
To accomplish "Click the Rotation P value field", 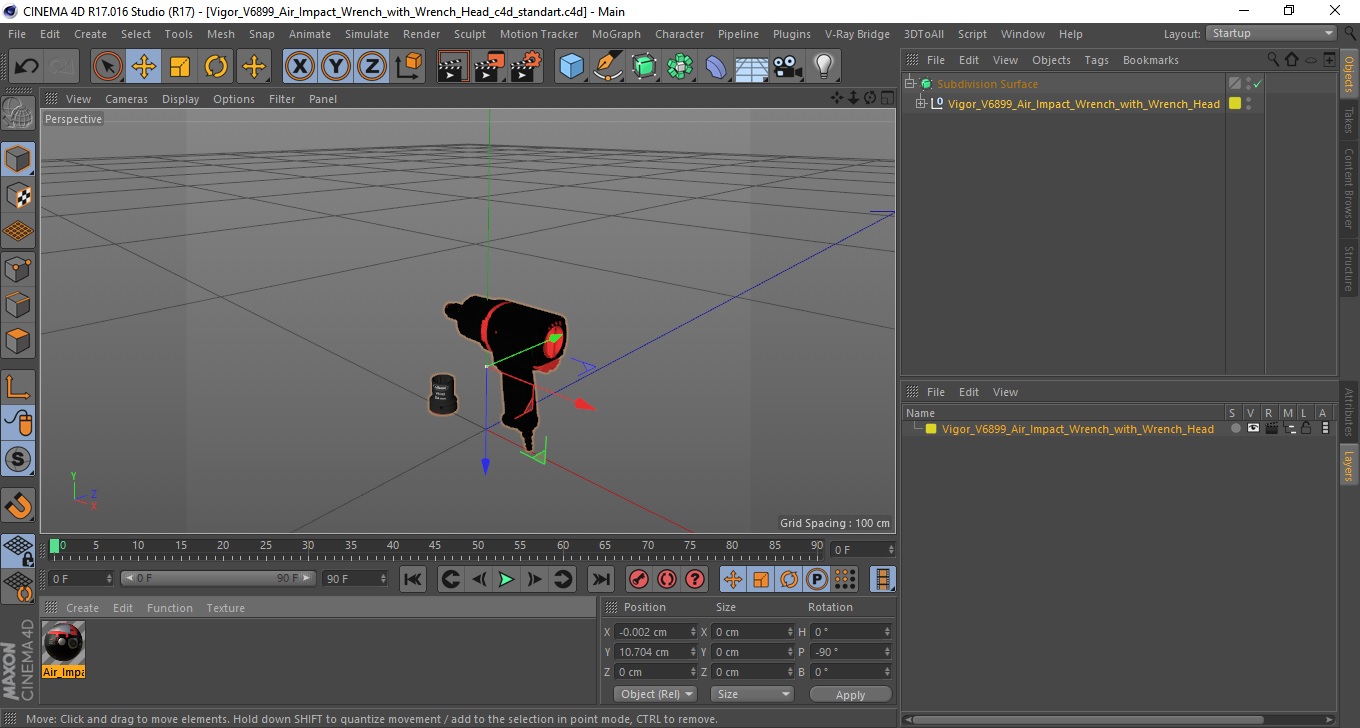I will [x=851, y=652].
